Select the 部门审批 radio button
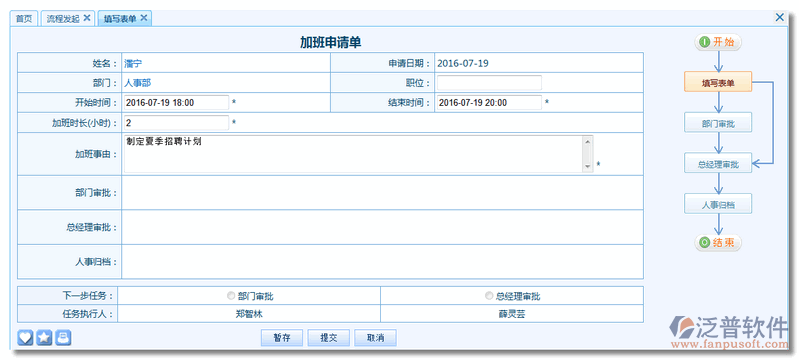Viewport: 799px width, 360px height. point(231,295)
